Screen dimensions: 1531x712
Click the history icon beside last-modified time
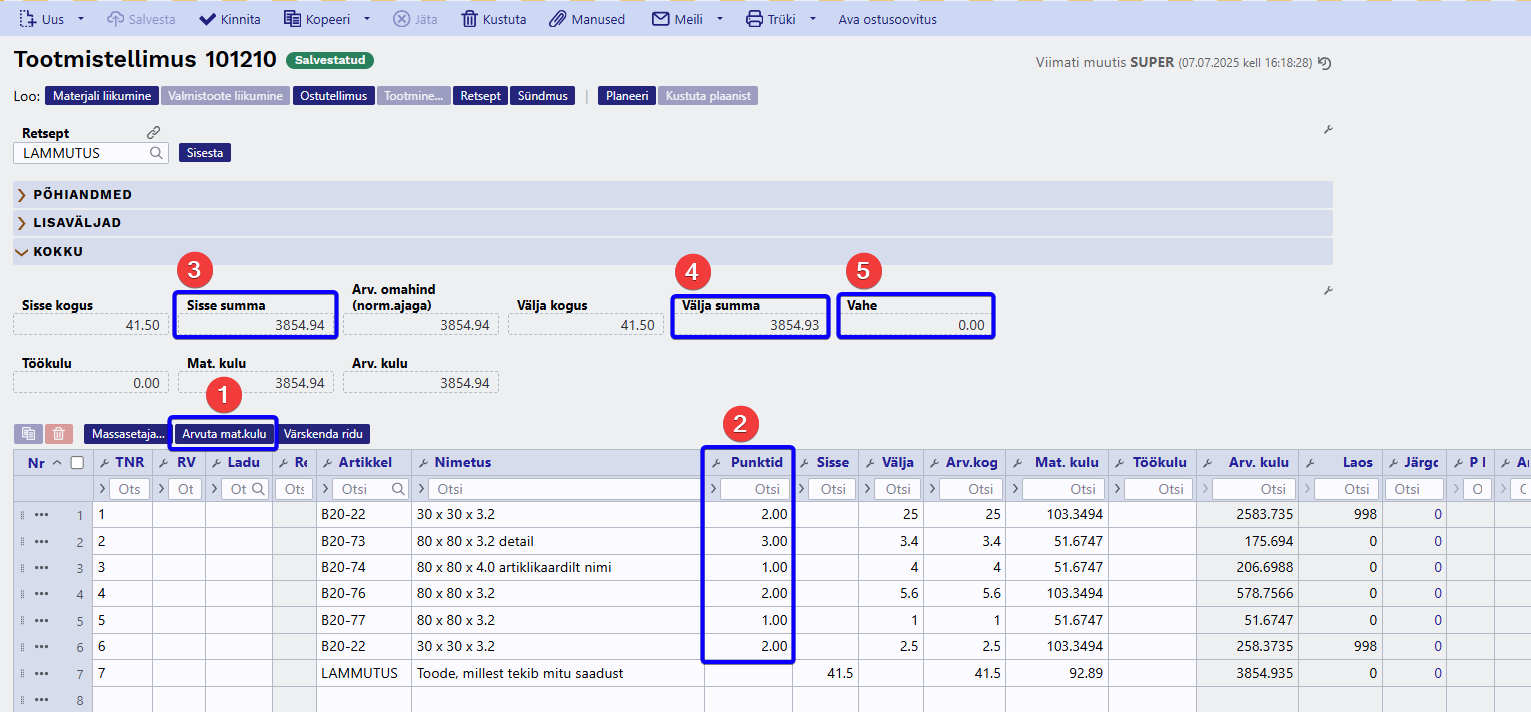[x=1324, y=63]
